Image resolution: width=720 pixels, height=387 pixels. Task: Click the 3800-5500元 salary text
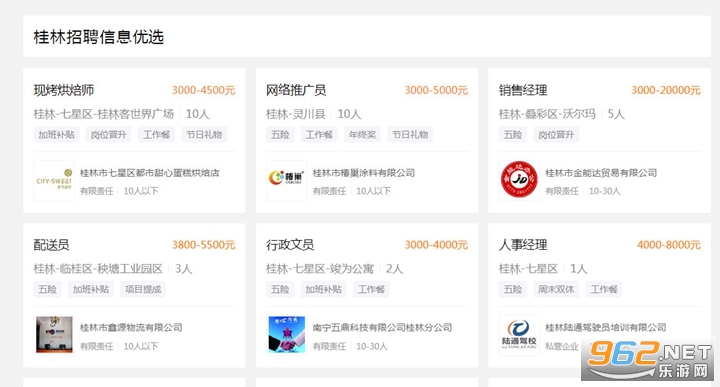click(203, 245)
